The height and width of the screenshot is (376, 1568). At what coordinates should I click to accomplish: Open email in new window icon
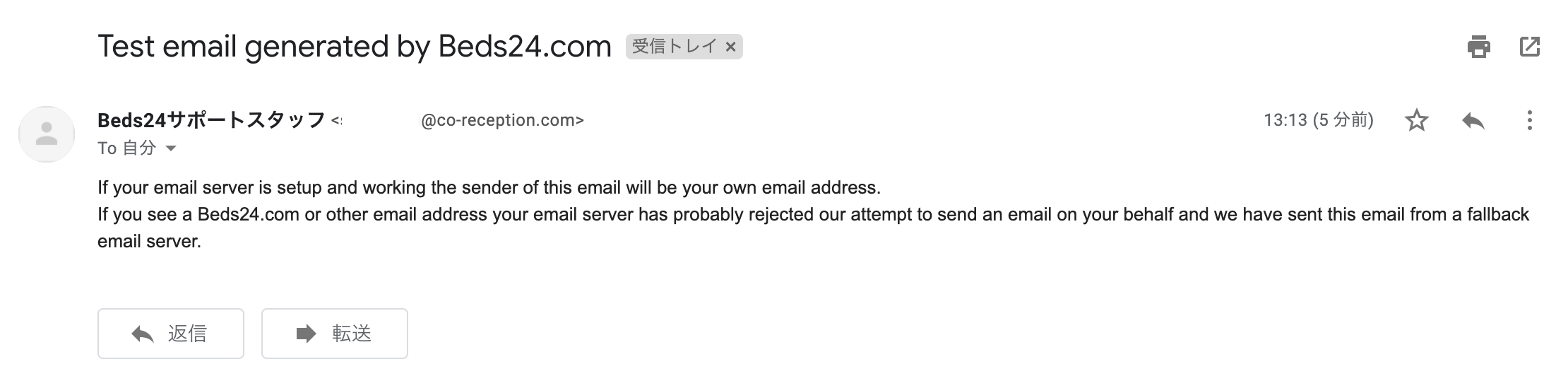(1529, 47)
